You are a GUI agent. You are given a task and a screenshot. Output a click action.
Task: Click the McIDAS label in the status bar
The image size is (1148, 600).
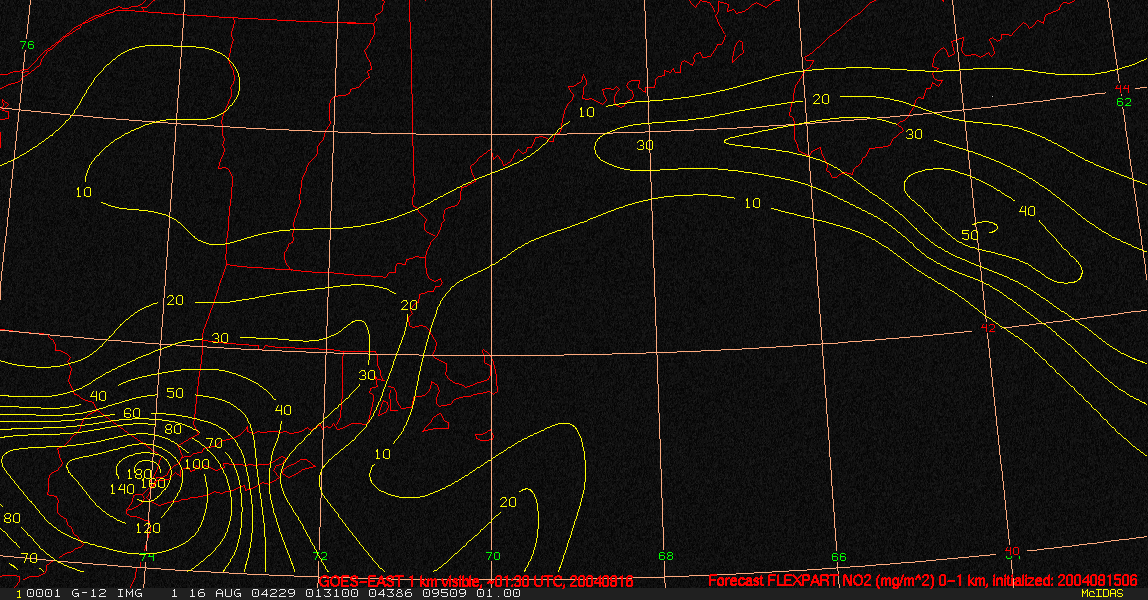(1102, 593)
